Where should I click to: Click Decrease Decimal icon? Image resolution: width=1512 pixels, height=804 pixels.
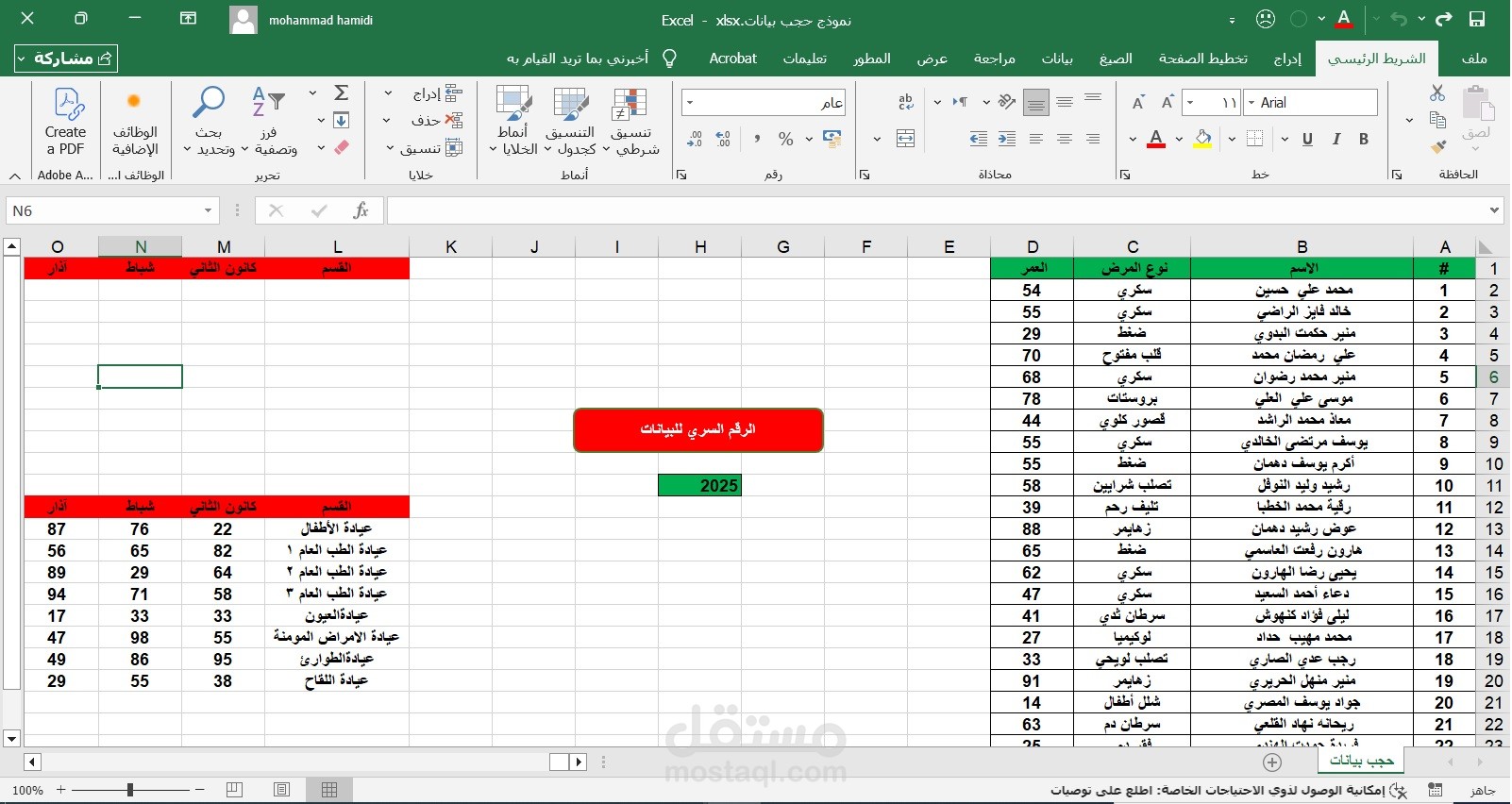coord(695,139)
